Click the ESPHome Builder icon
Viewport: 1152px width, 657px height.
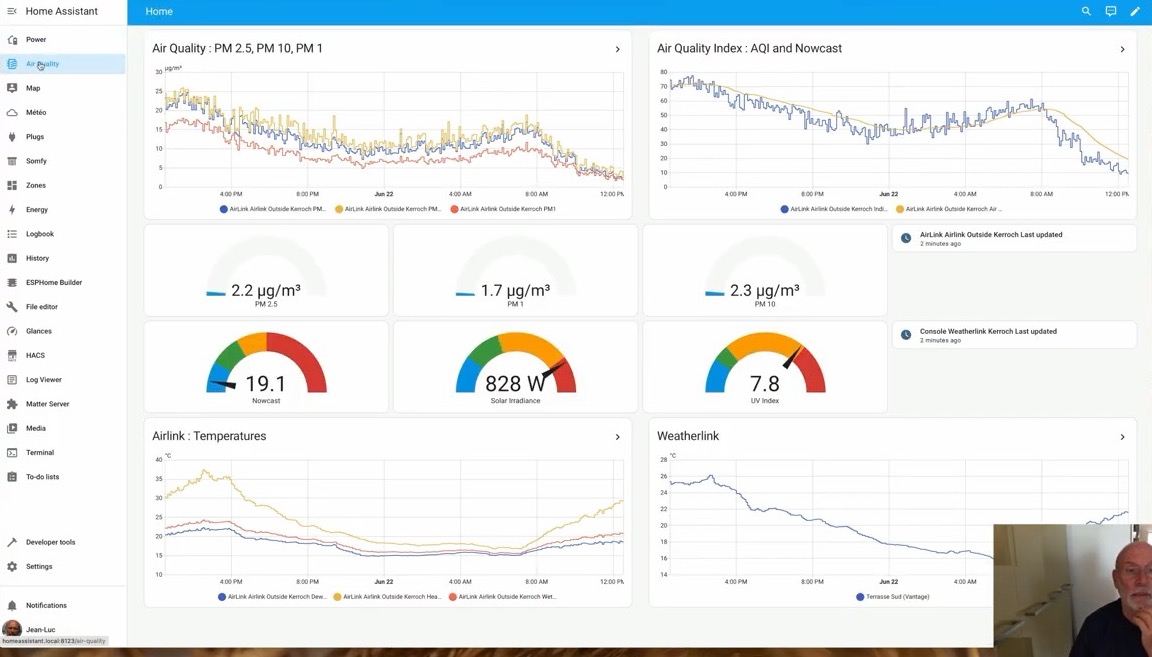click(12, 282)
